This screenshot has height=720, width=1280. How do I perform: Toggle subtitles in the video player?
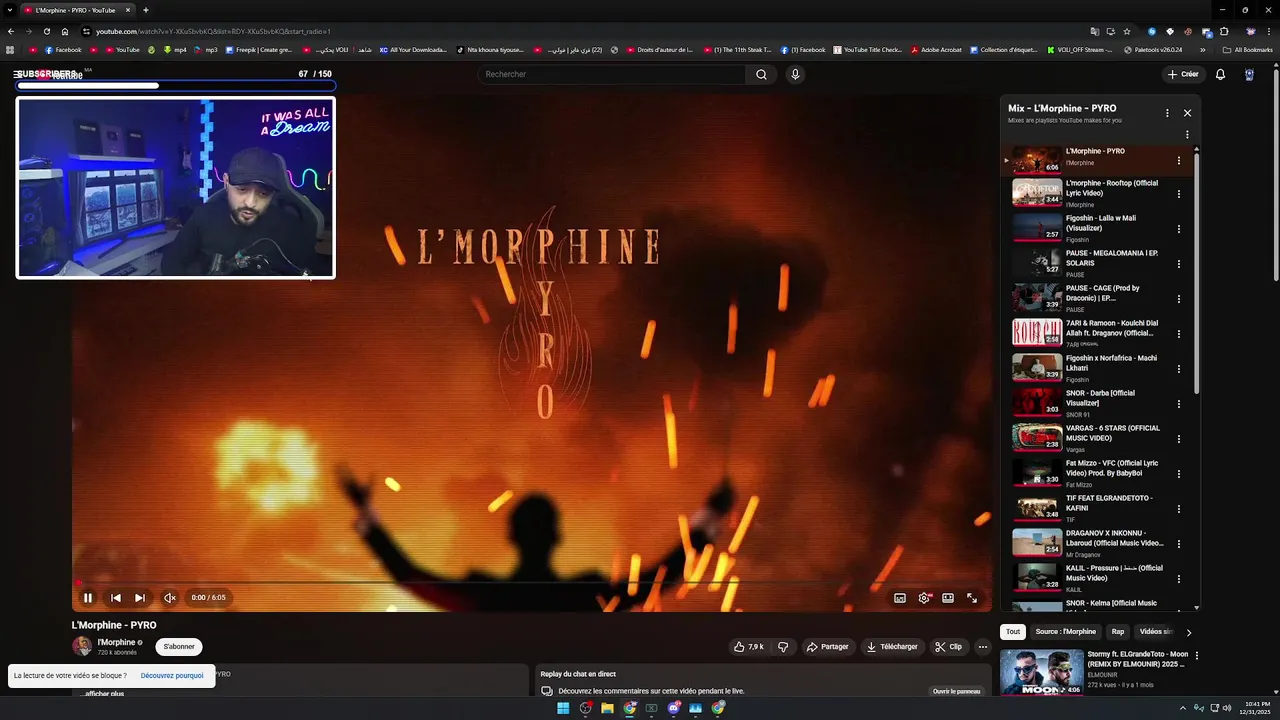[x=900, y=598]
